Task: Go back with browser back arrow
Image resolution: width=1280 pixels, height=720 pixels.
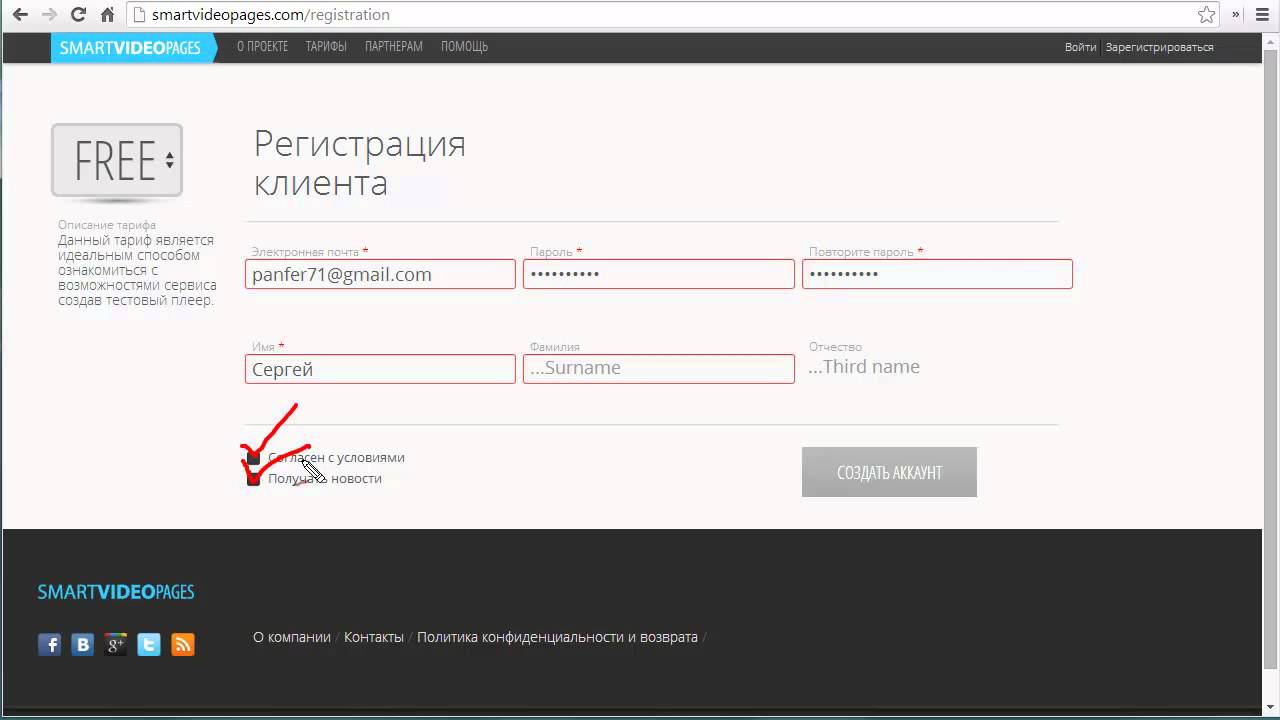Action: click(20, 15)
